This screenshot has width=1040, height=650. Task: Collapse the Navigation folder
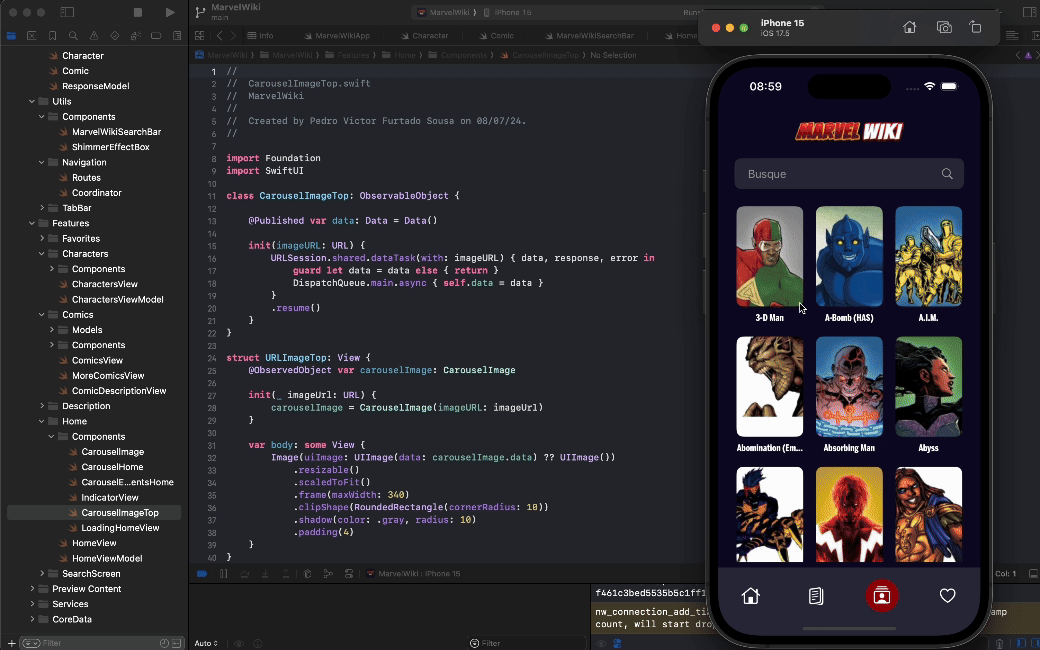(x=42, y=162)
